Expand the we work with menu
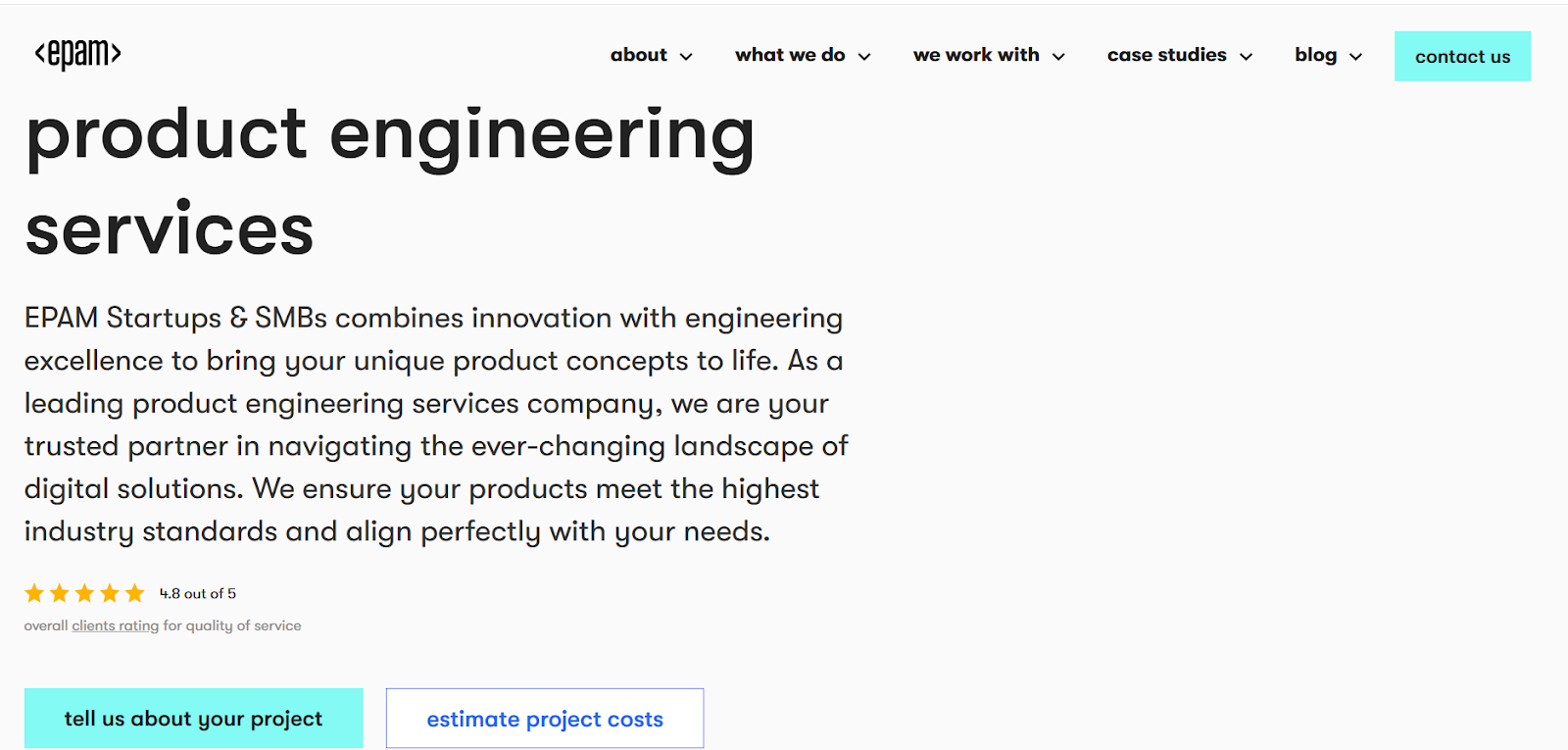 coord(1059,56)
